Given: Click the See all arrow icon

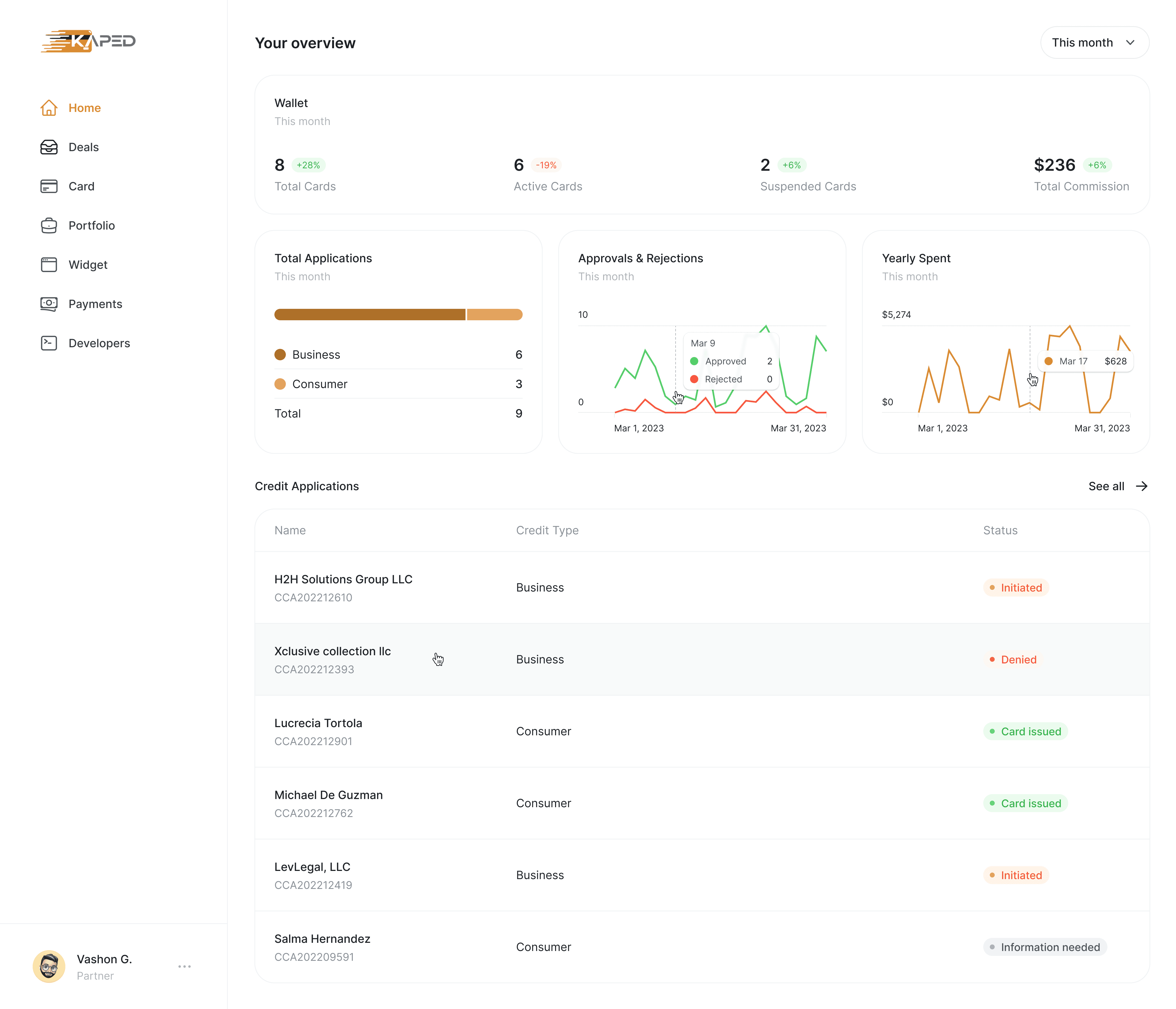Looking at the screenshot, I should pyautogui.click(x=1141, y=486).
